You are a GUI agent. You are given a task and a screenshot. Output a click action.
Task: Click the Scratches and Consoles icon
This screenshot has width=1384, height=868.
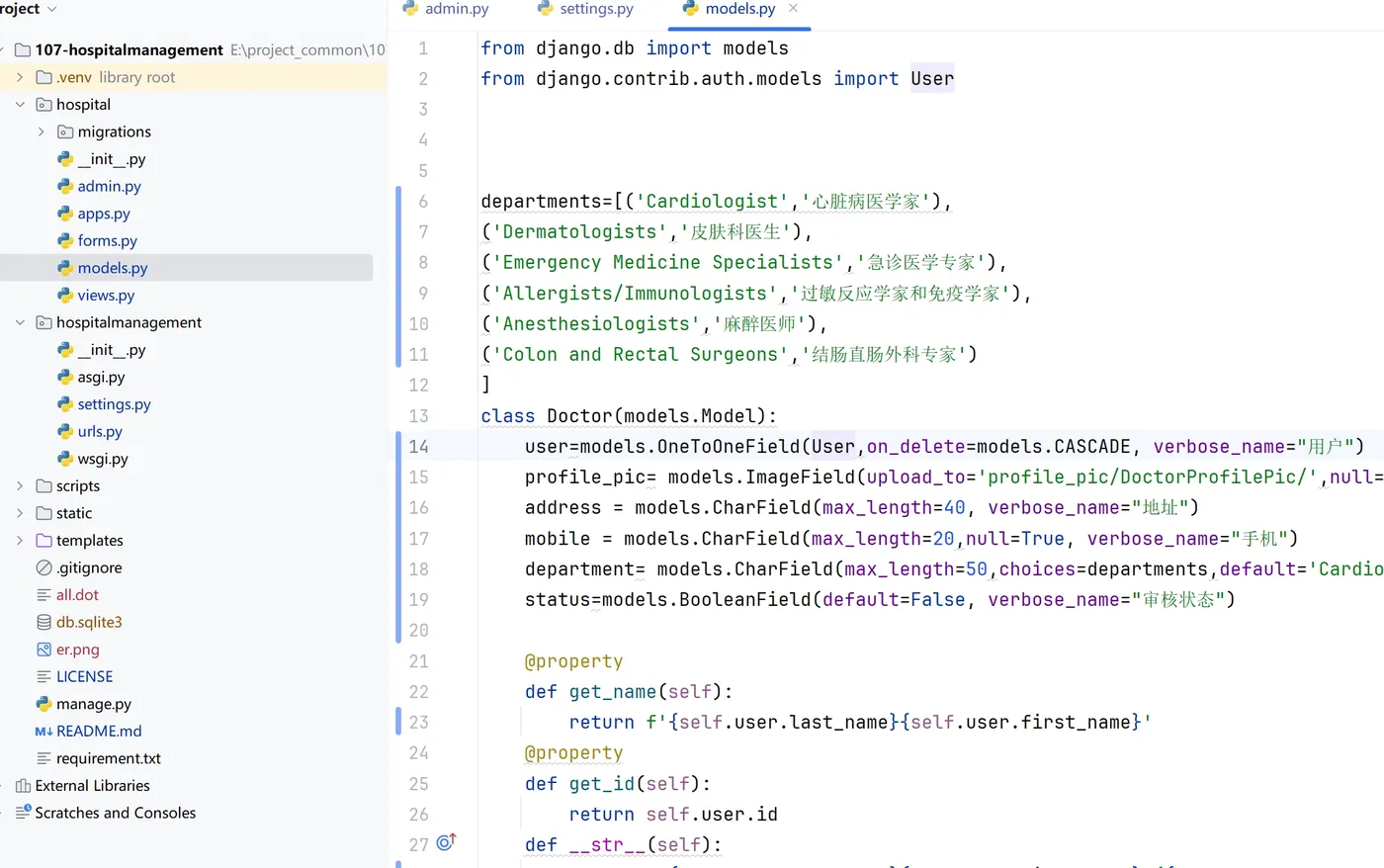coord(23,812)
